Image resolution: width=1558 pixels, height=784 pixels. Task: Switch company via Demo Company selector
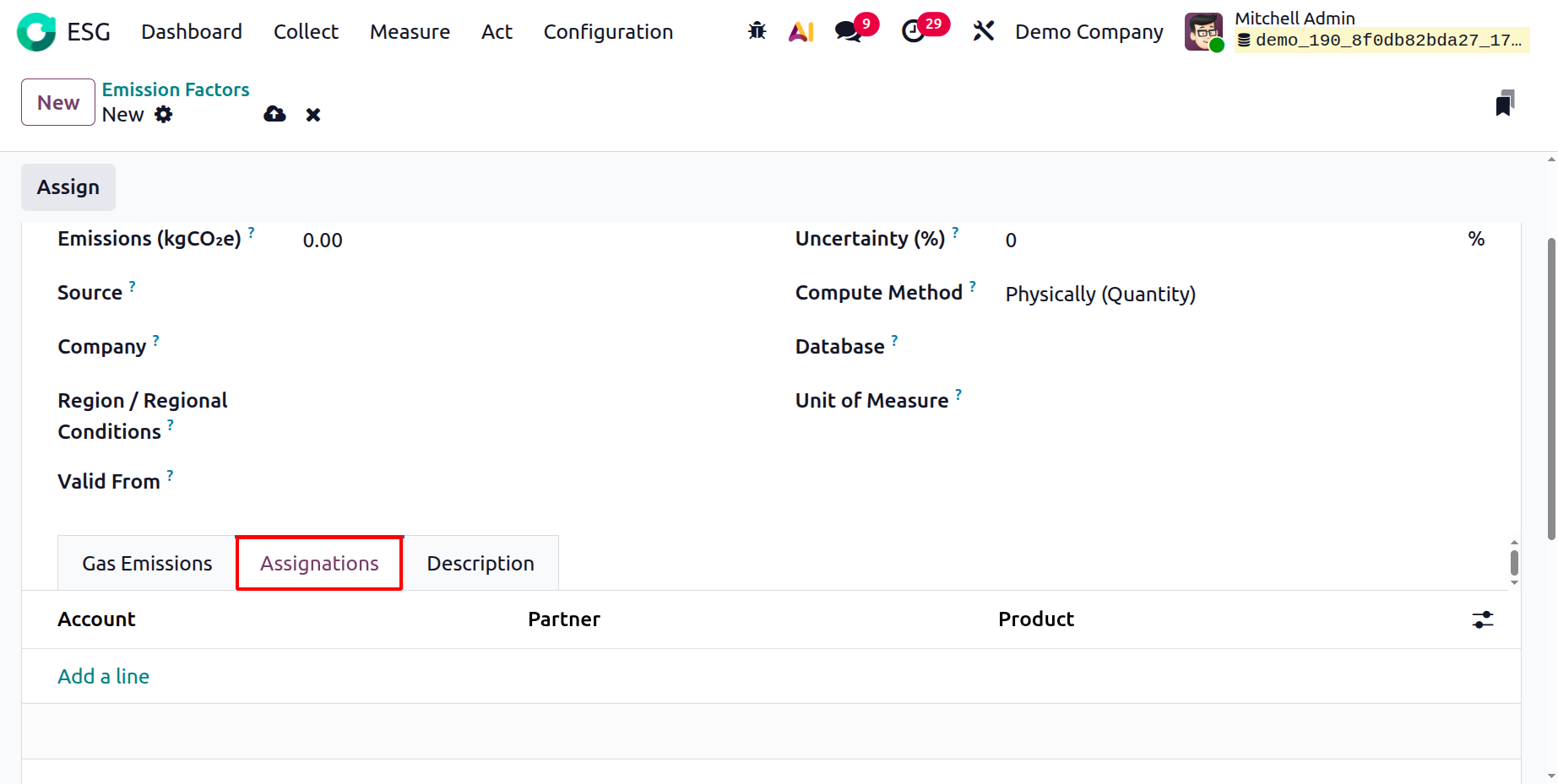tap(1088, 32)
